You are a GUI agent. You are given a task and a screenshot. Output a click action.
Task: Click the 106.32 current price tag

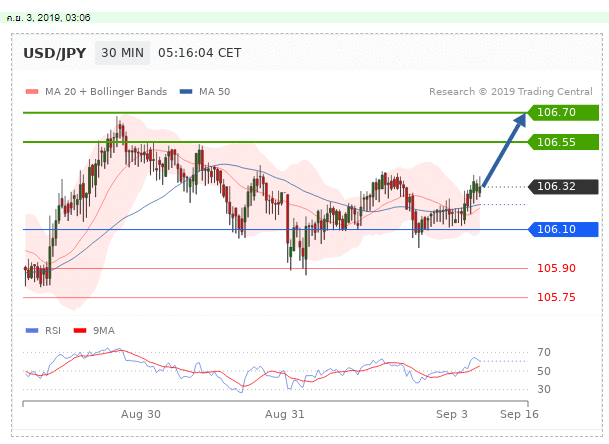click(563, 186)
